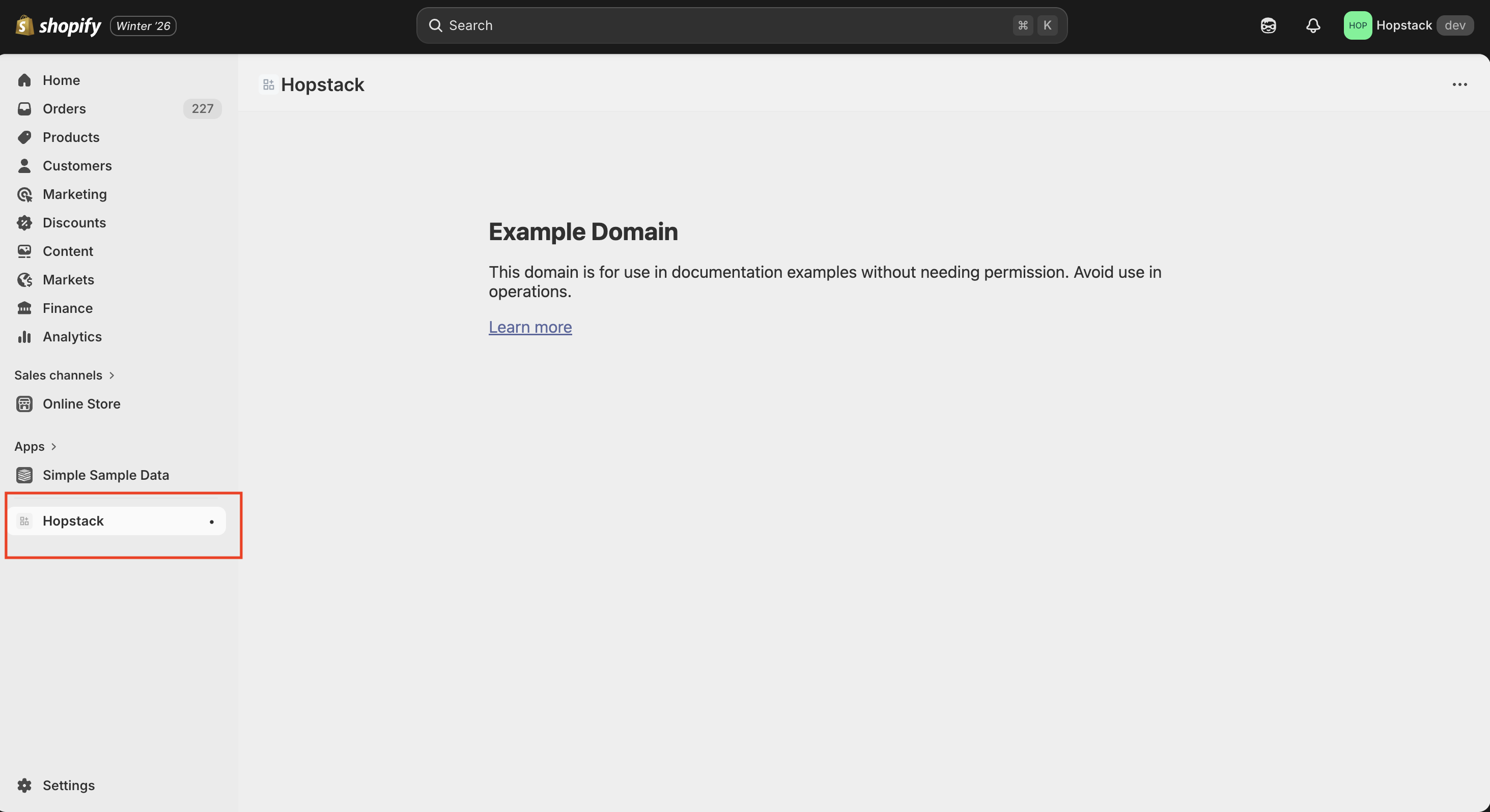The image size is (1490, 812).
Task: Go to Orders in sidebar
Action: (64, 109)
